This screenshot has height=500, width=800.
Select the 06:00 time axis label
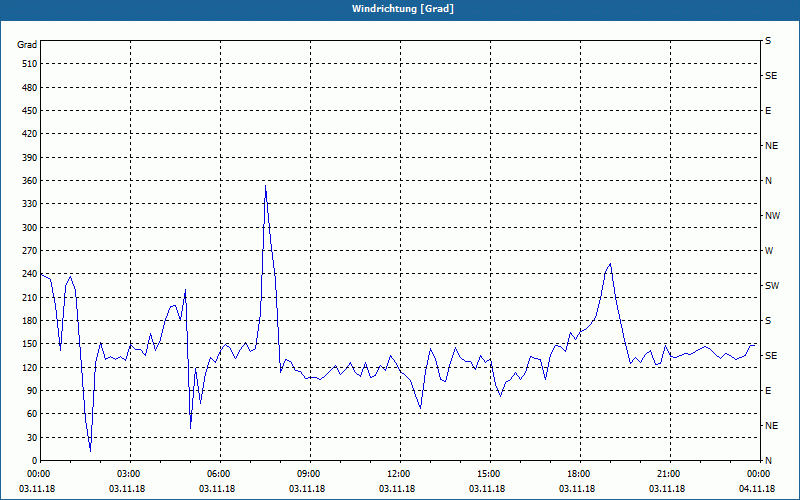pyautogui.click(x=218, y=474)
